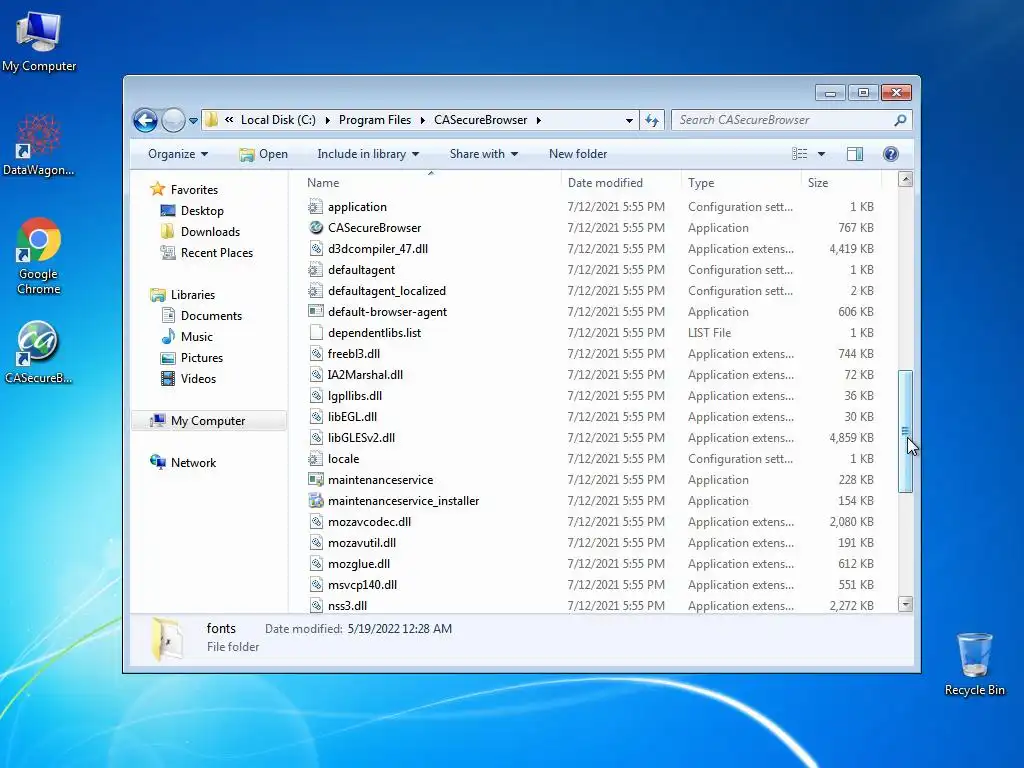The image size is (1024, 768).
Task: Click the folder icon in address bar
Action: click(212, 120)
